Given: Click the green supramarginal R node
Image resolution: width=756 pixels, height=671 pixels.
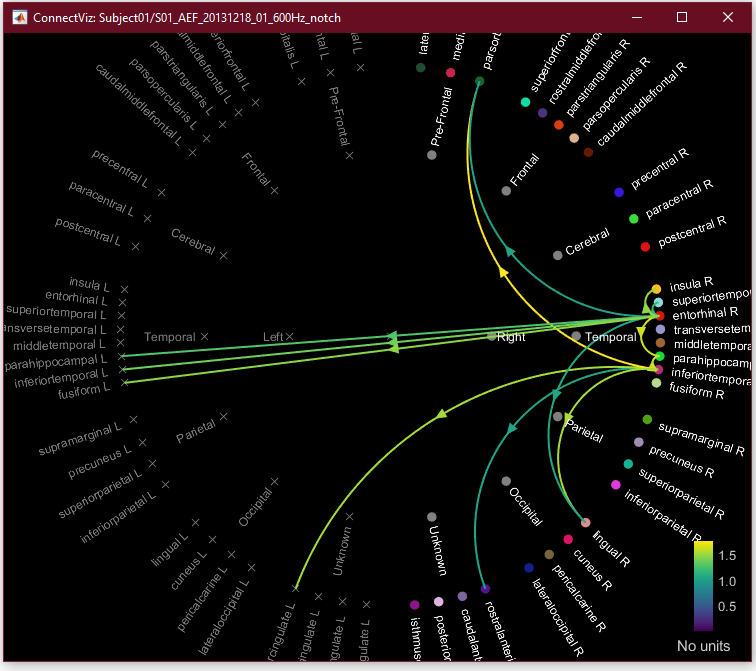Looking at the screenshot, I should click(647, 419).
